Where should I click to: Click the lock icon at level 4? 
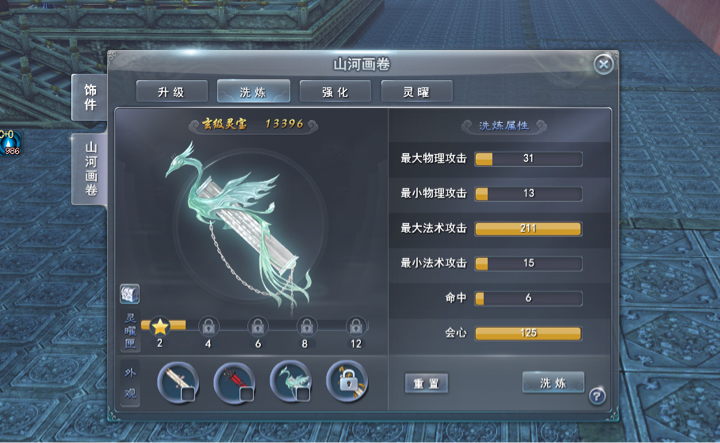[x=208, y=326]
